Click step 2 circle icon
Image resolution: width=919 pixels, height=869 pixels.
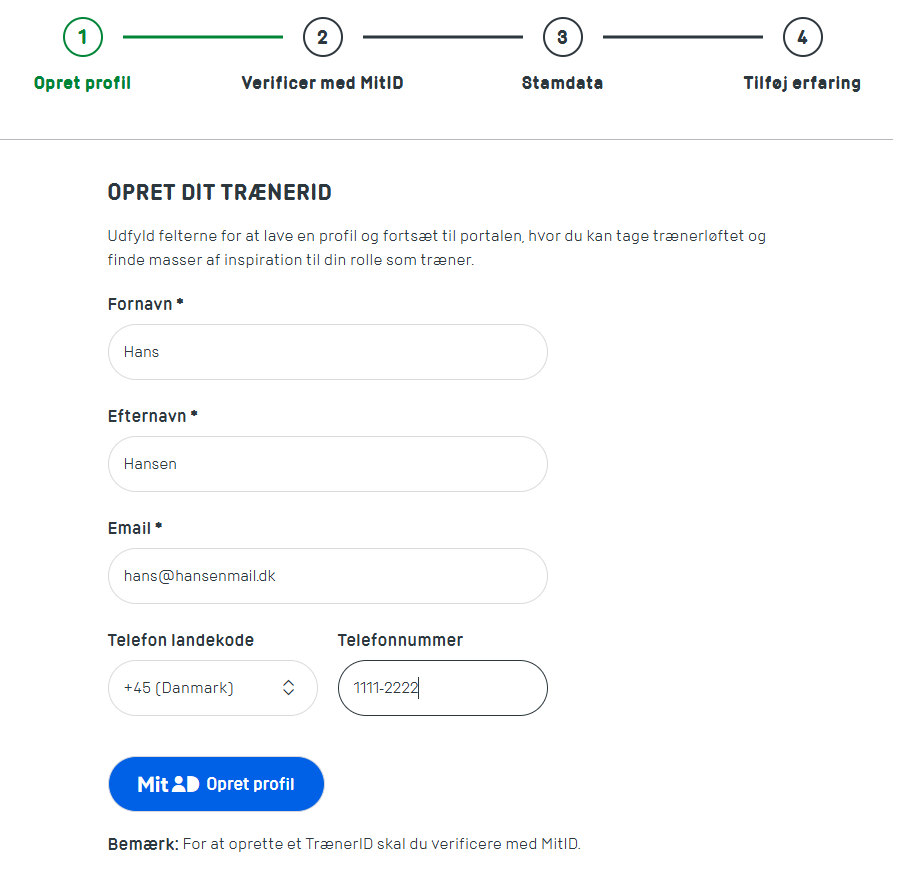(x=322, y=37)
